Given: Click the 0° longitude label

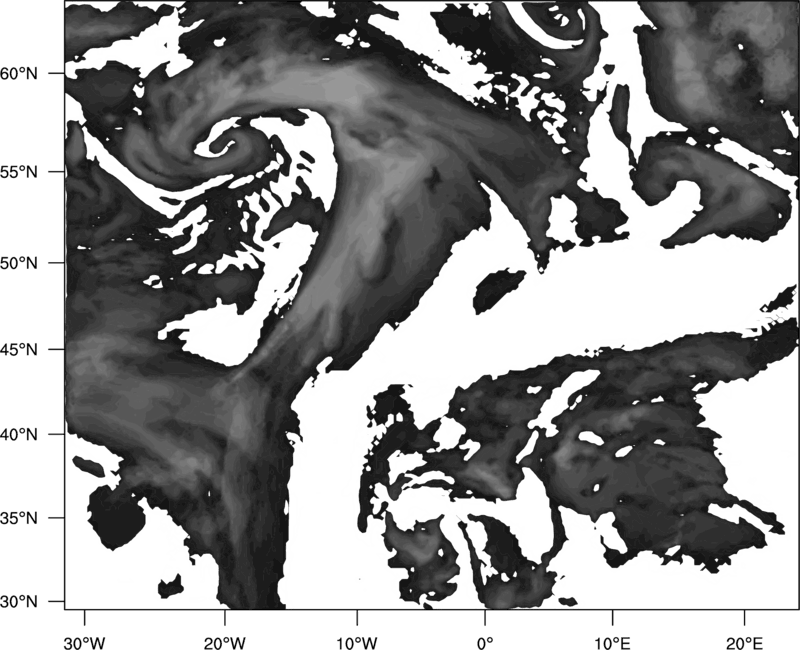Looking at the screenshot, I should (x=485, y=643).
